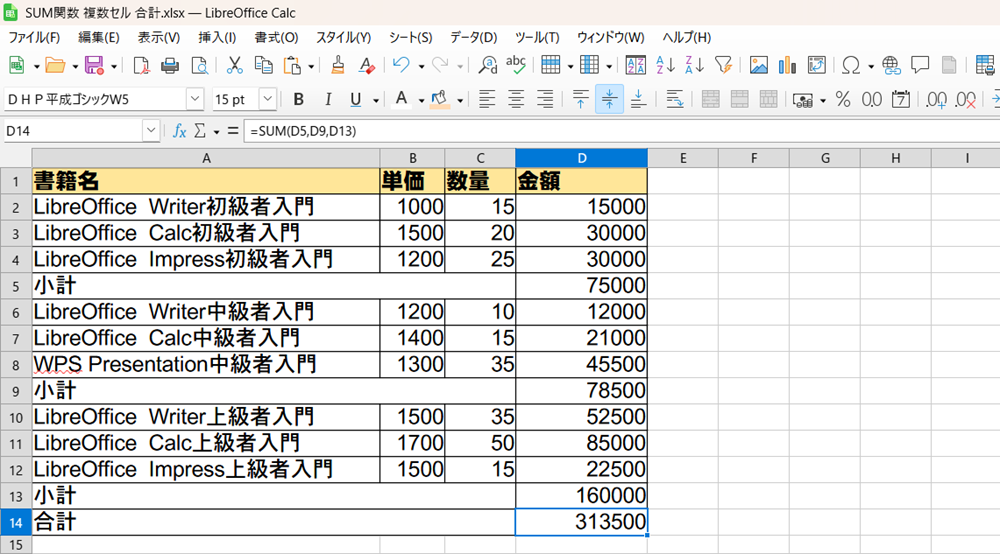Open Find and Replace
1000x554 pixels.
pyautogui.click(x=488, y=65)
